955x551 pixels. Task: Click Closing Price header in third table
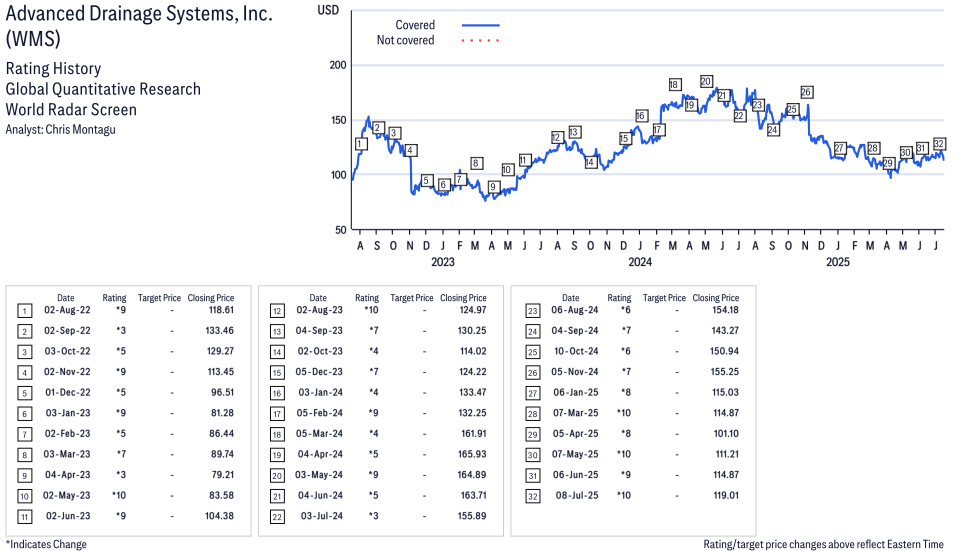pos(716,298)
